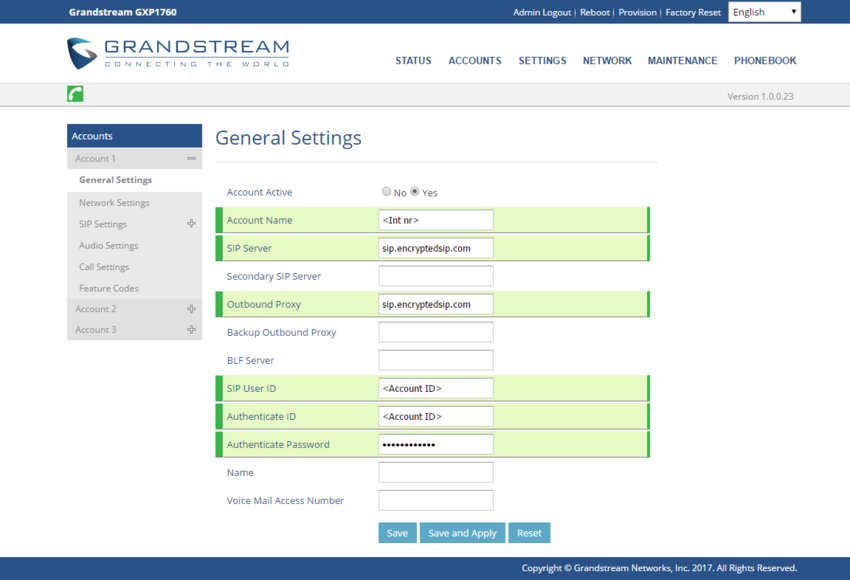Click the Account Active label
Viewport: 850px width, 580px height.
pyautogui.click(x=259, y=192)
